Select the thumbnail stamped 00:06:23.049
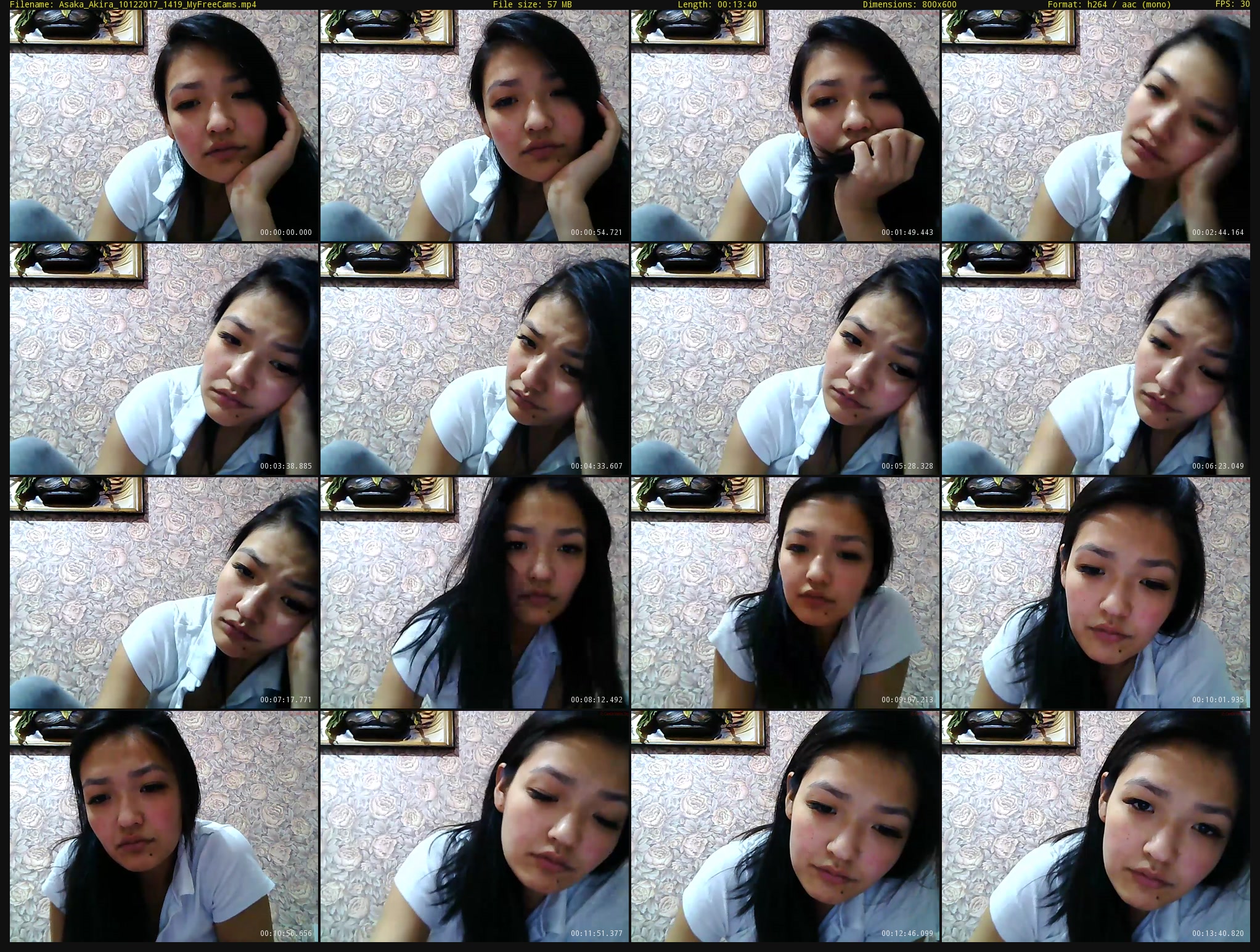This screenshot has width=1260, height=952. point(1096,359)
